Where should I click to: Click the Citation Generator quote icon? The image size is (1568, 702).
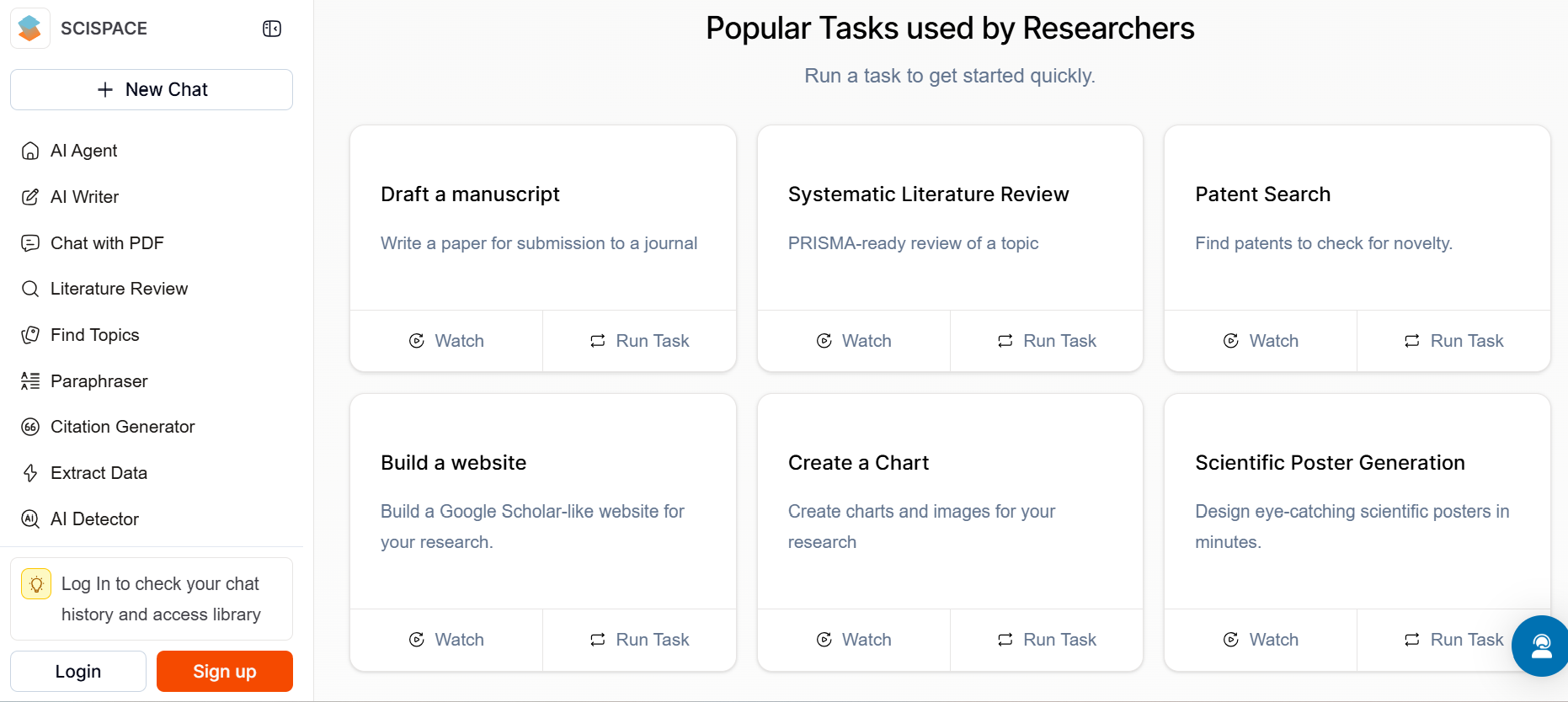click(30, 427)
